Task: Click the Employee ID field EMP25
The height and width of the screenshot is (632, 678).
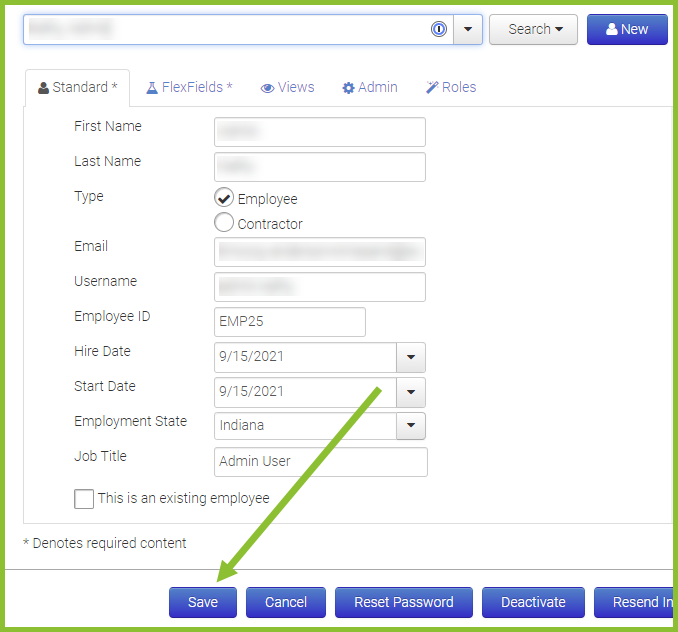Action: [290, 322]
